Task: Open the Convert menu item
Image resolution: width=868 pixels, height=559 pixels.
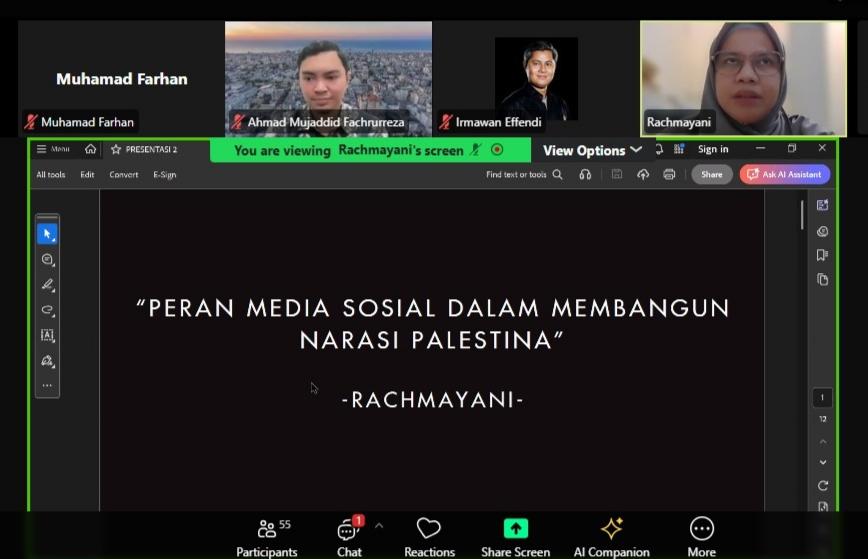Action: [x=124, y=174]
